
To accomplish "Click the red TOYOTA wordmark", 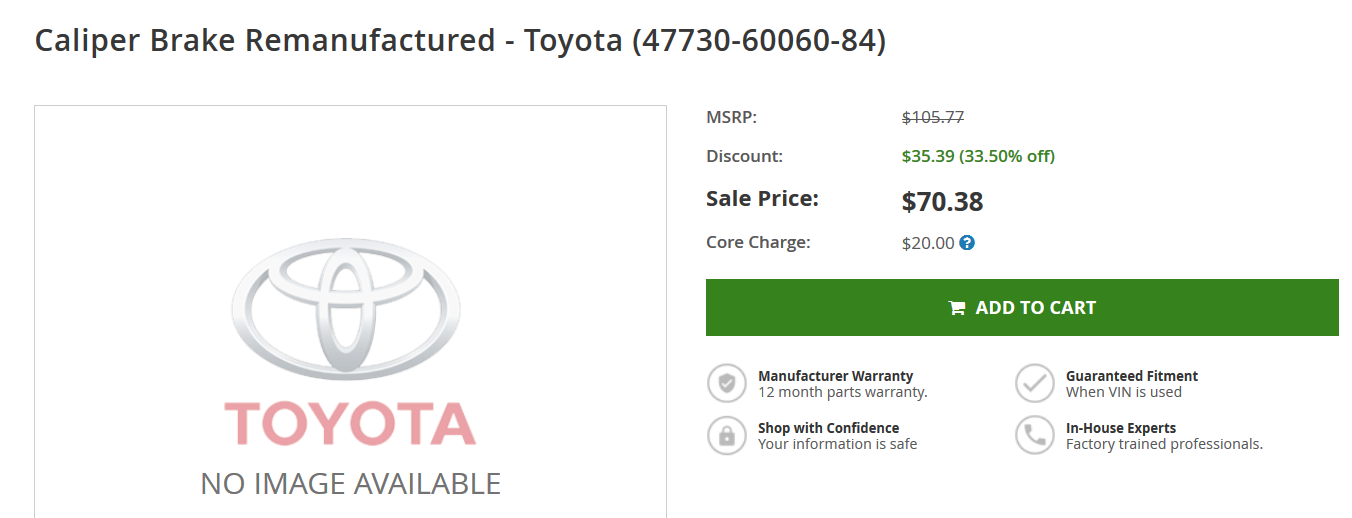I will tap(350, 424).
